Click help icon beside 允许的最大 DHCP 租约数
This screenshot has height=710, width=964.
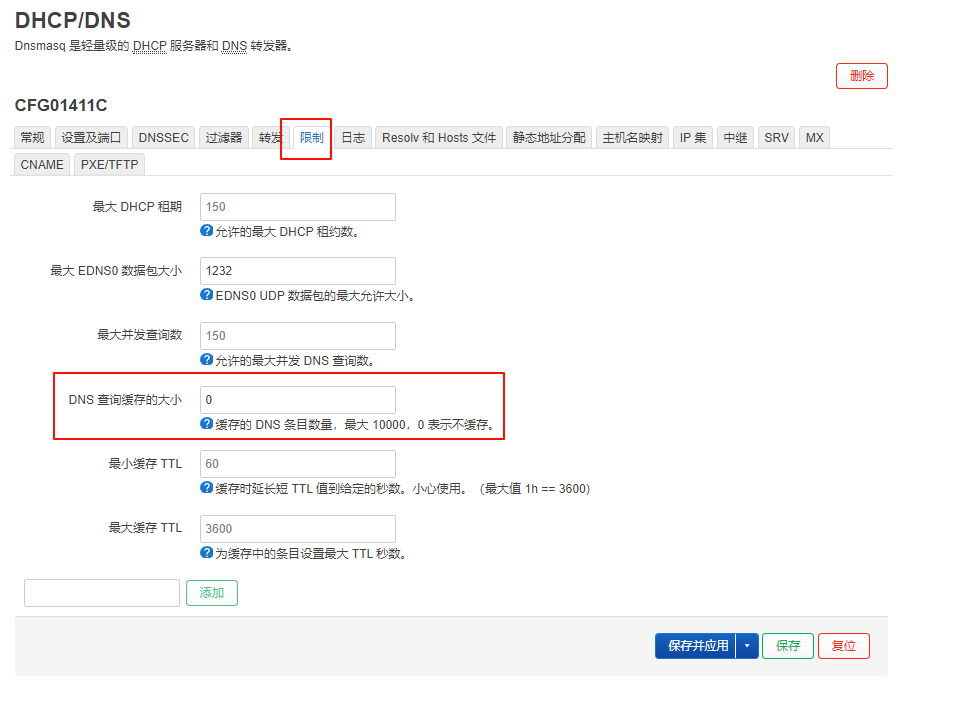(x=207, y=231)
